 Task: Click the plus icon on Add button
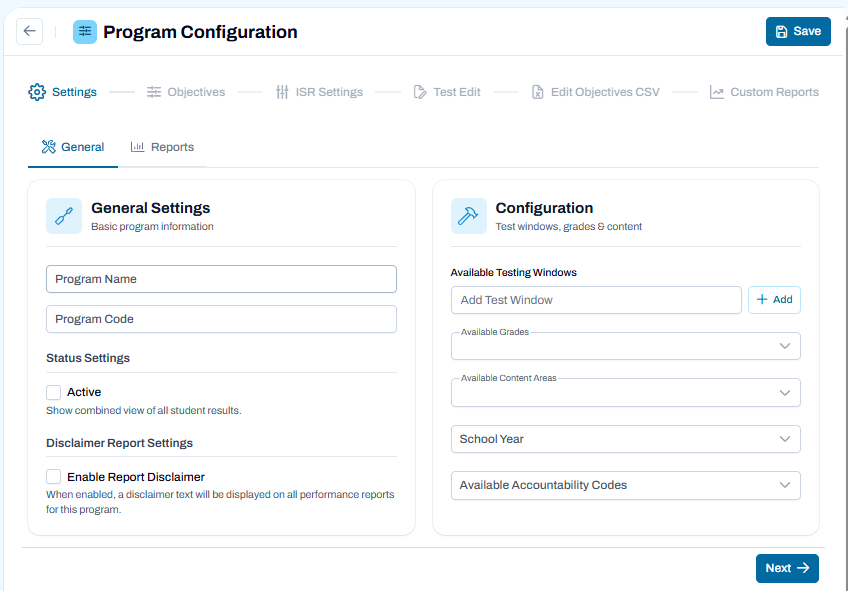pos(761,300)
